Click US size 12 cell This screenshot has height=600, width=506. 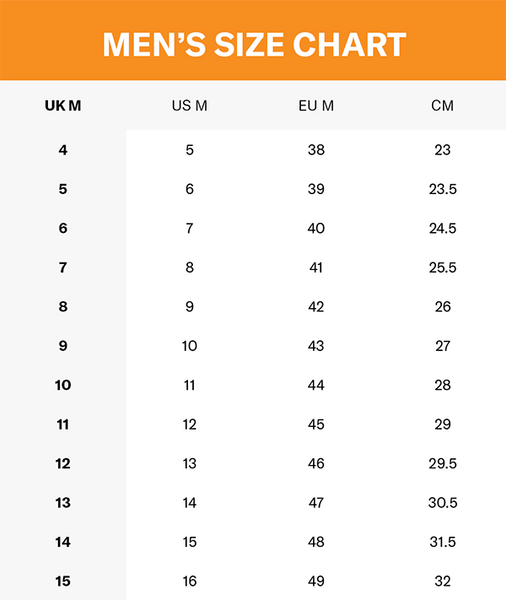tap(189, 424)
